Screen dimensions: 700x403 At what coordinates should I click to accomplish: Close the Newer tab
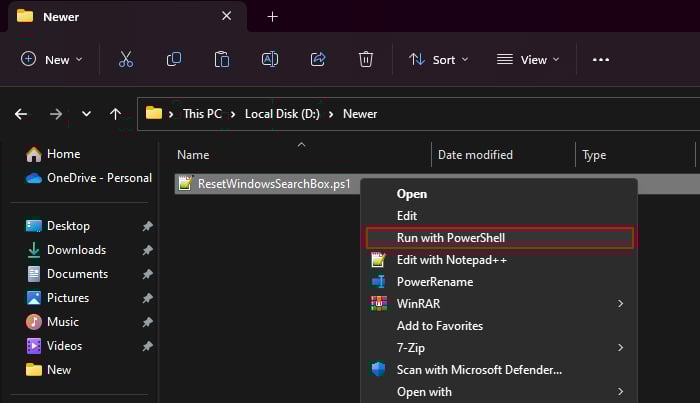pyautogui.click(x=226, y=16)
